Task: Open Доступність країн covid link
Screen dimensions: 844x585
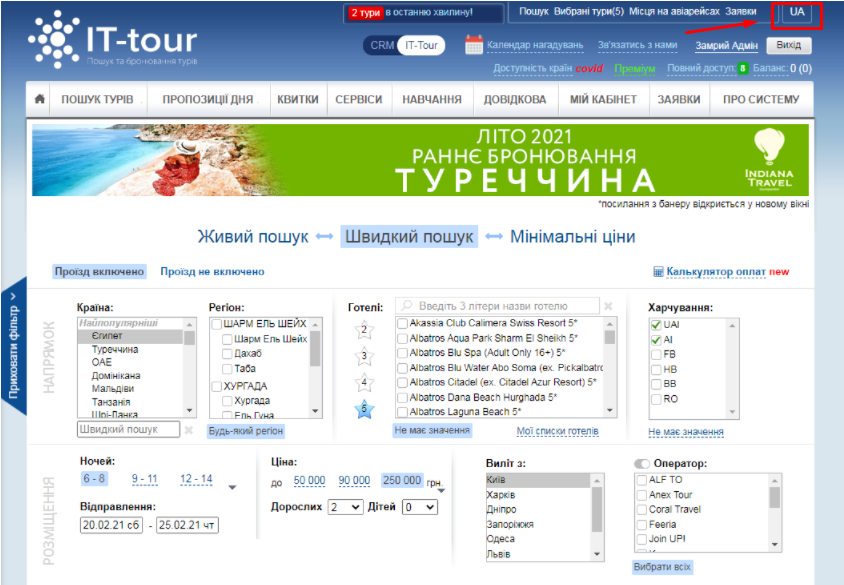Action: click(548, 68)
